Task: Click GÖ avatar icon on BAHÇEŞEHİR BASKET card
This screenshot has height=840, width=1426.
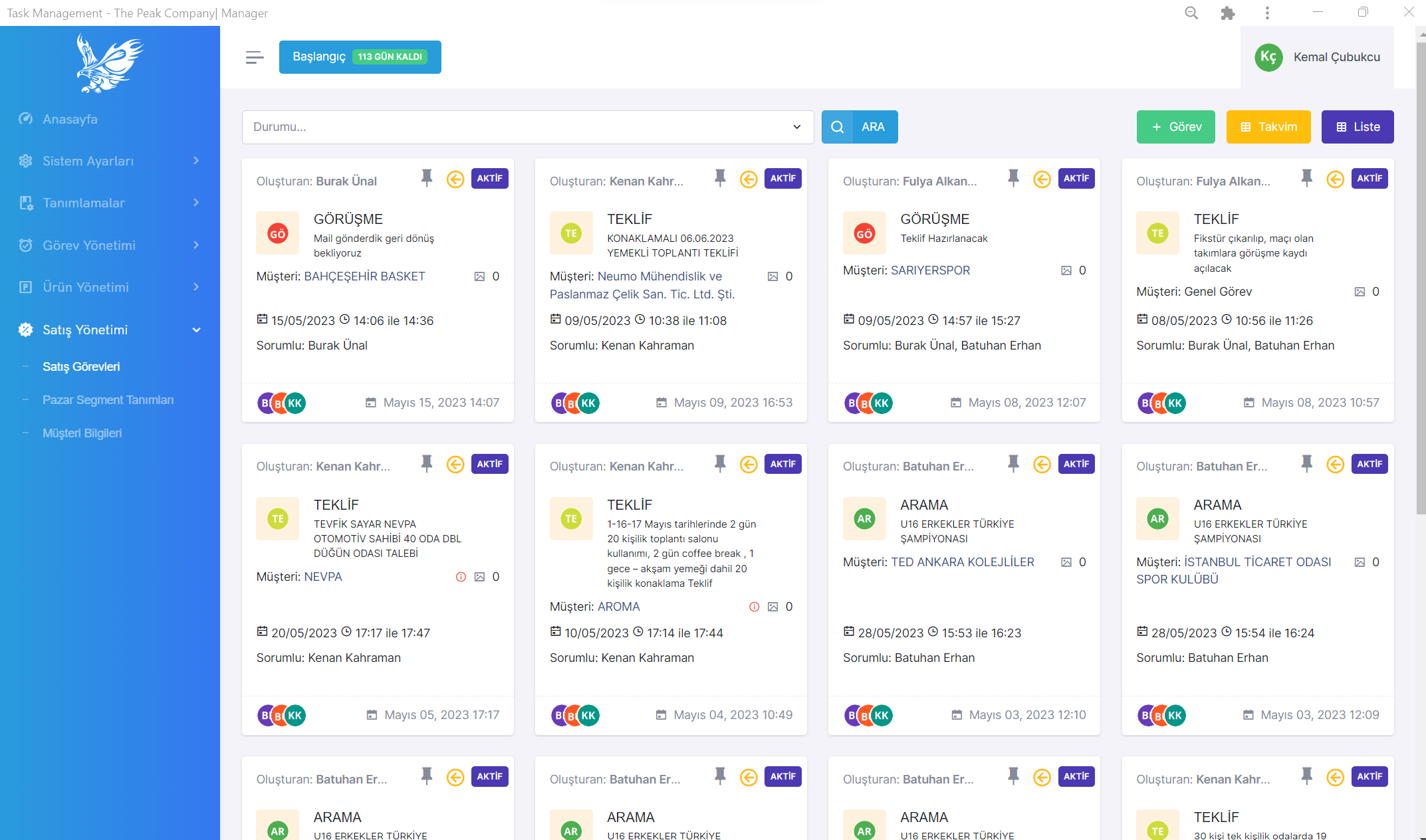Action: (x=277, y=233)
